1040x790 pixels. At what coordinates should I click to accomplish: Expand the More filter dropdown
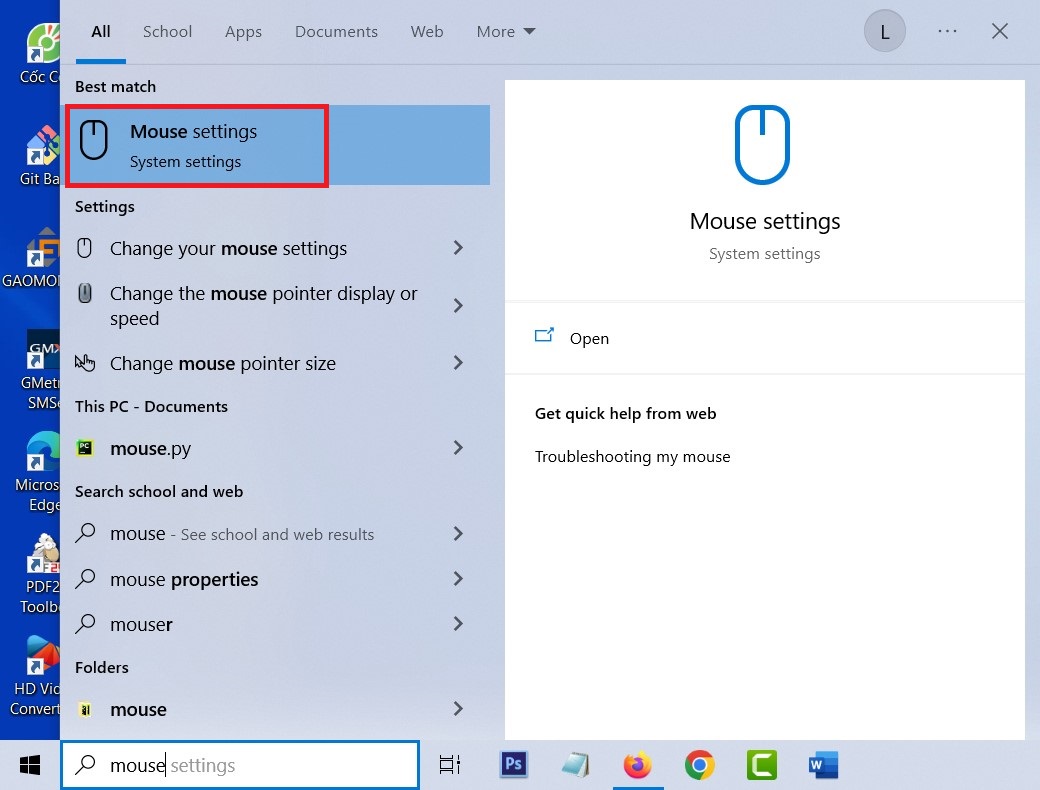point(506,32)
